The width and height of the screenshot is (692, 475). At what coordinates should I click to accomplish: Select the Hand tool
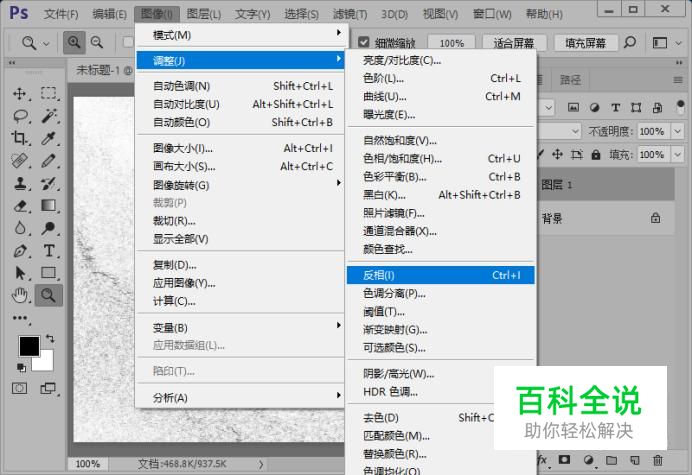click(19, 295)
